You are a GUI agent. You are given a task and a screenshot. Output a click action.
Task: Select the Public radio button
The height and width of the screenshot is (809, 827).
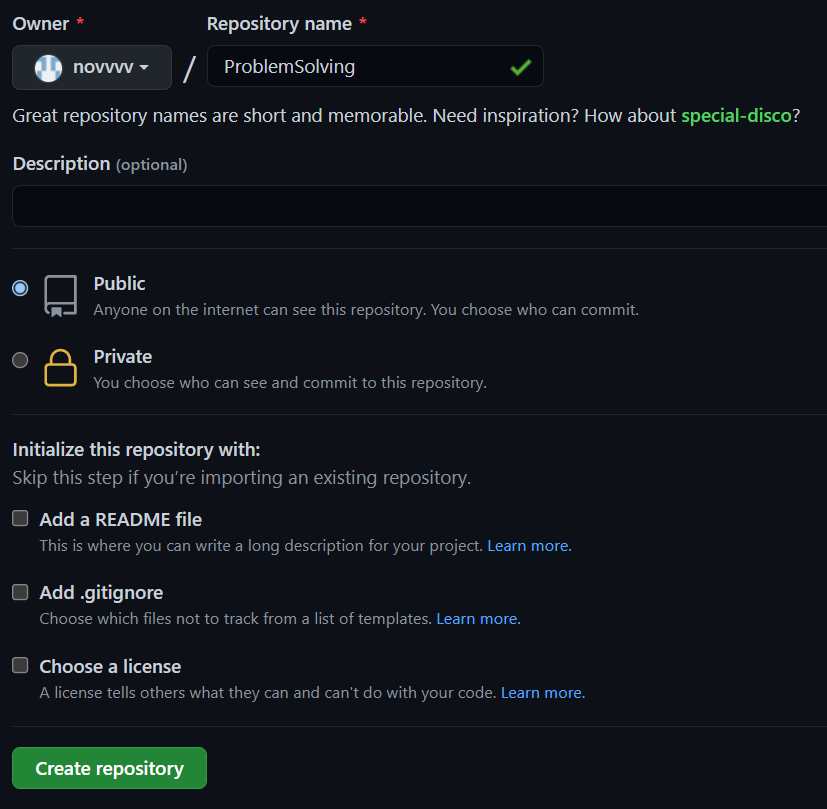[x=20, y=288]
